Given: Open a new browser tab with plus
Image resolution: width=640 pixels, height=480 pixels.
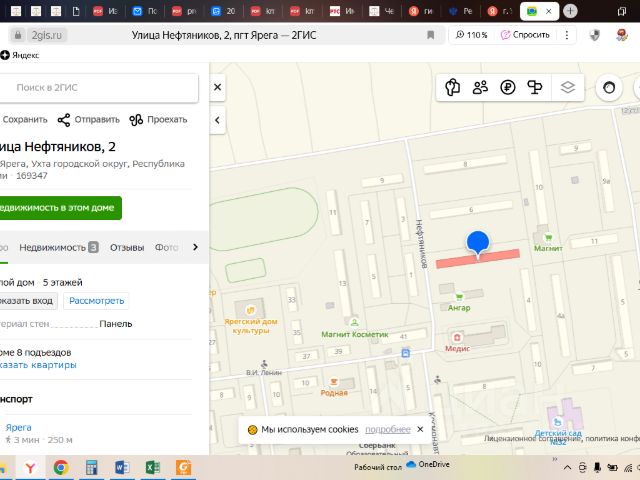Looking at the screenshot, I should (x=570, y=11).
